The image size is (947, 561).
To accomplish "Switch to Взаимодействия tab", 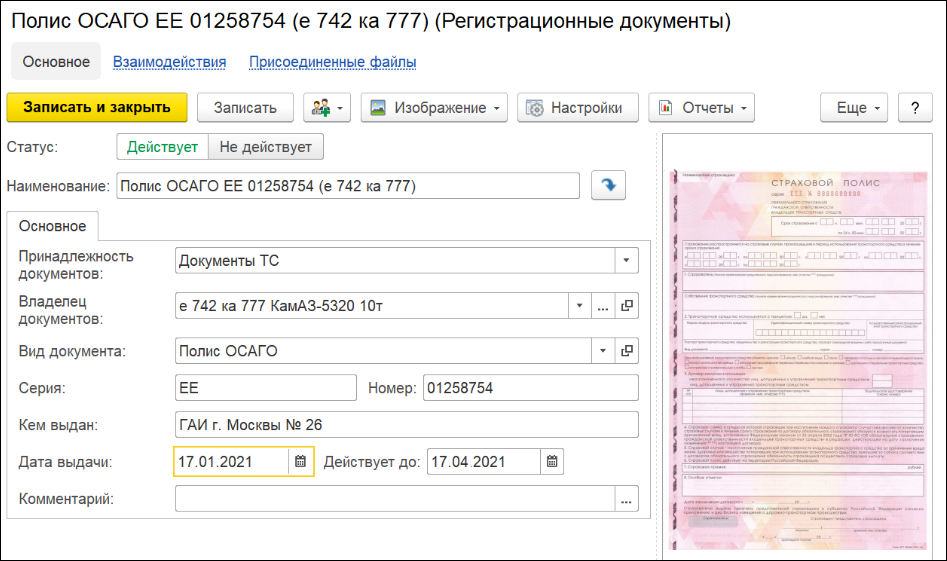I will pyautogui.click(x=169, y=62).
